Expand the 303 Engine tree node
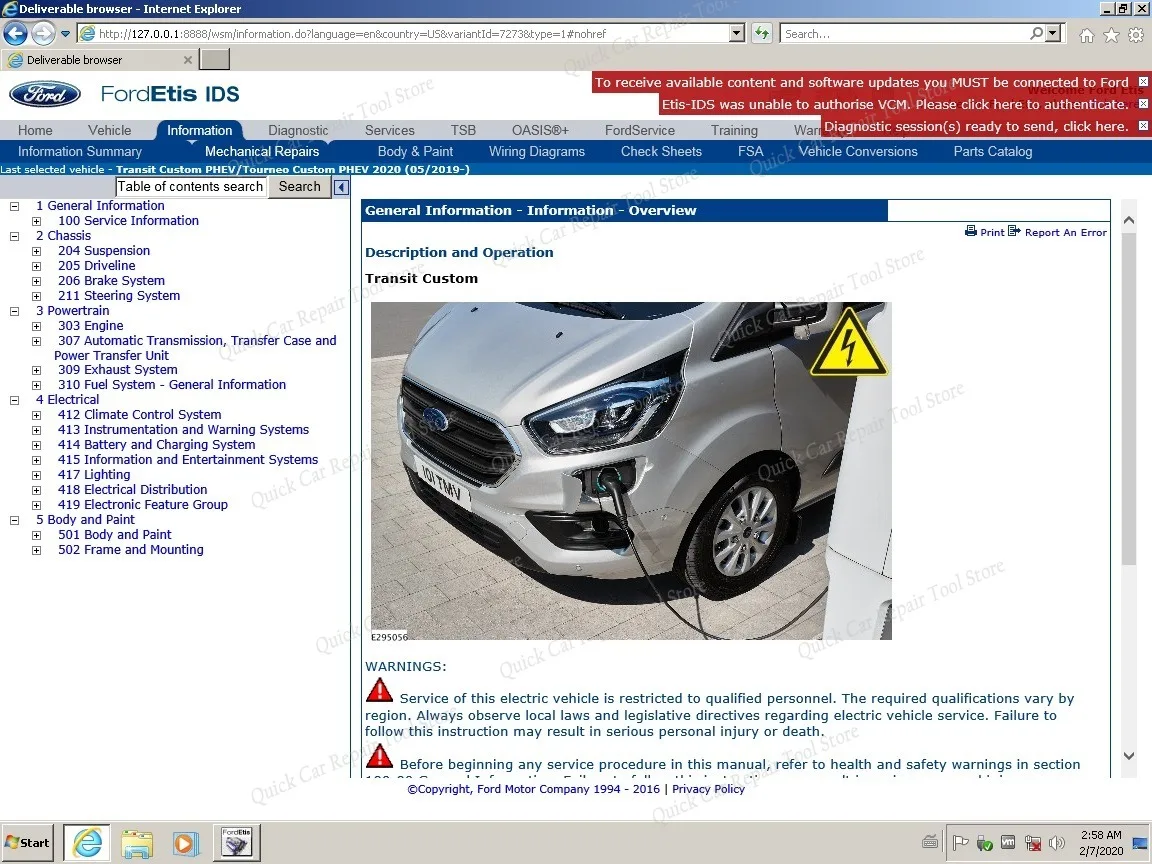Image resolution: width=1152 pixels, height=864 pixels. click(36, 326)
